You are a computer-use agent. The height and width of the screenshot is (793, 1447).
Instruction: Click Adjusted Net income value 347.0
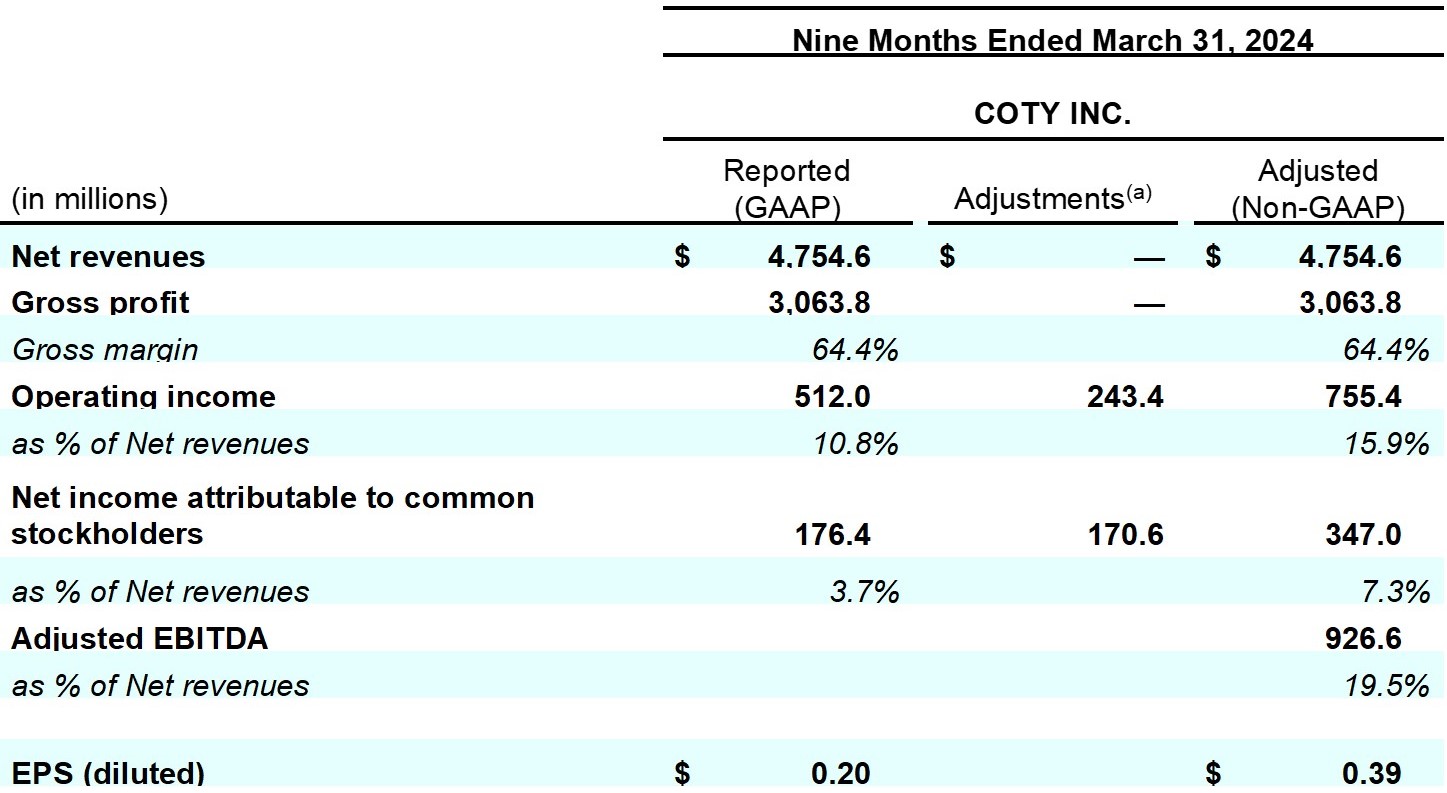coord(1364,534)
